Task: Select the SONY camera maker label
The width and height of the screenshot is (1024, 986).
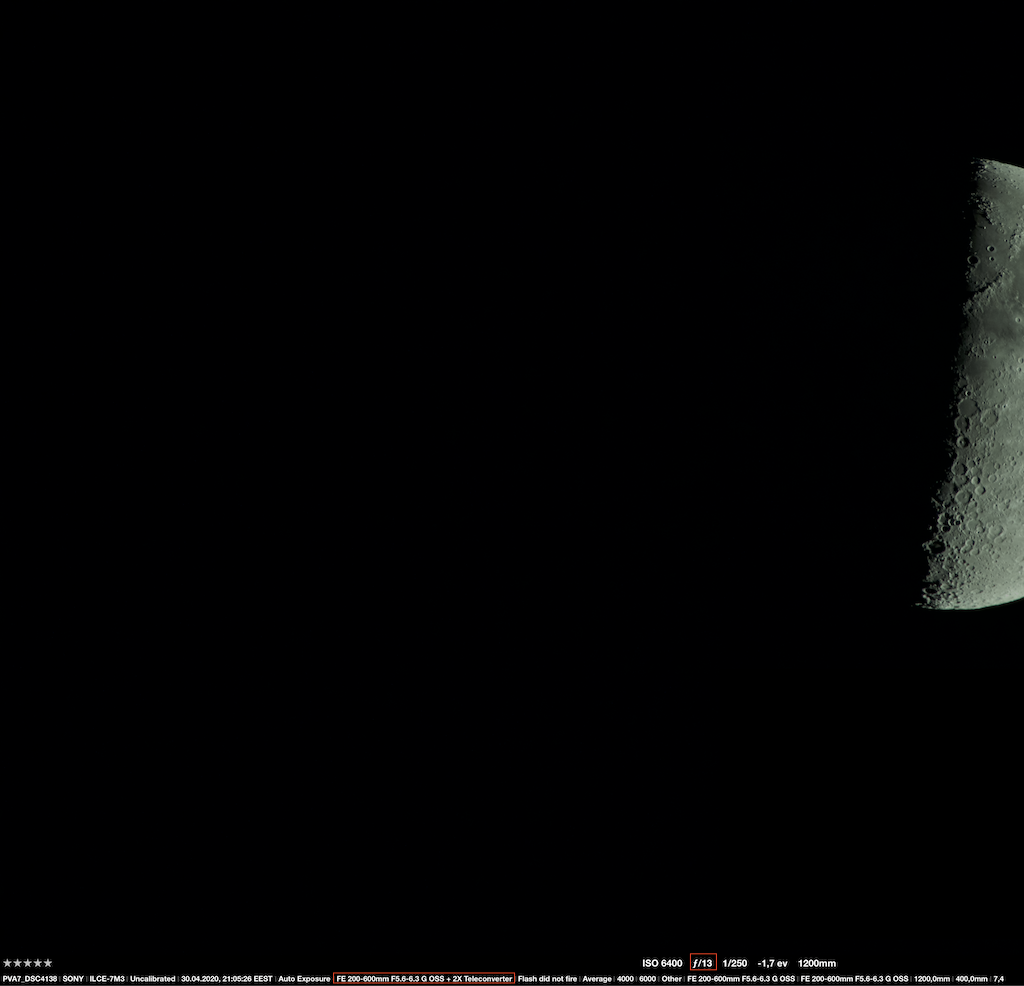Action: pos(72,979)
